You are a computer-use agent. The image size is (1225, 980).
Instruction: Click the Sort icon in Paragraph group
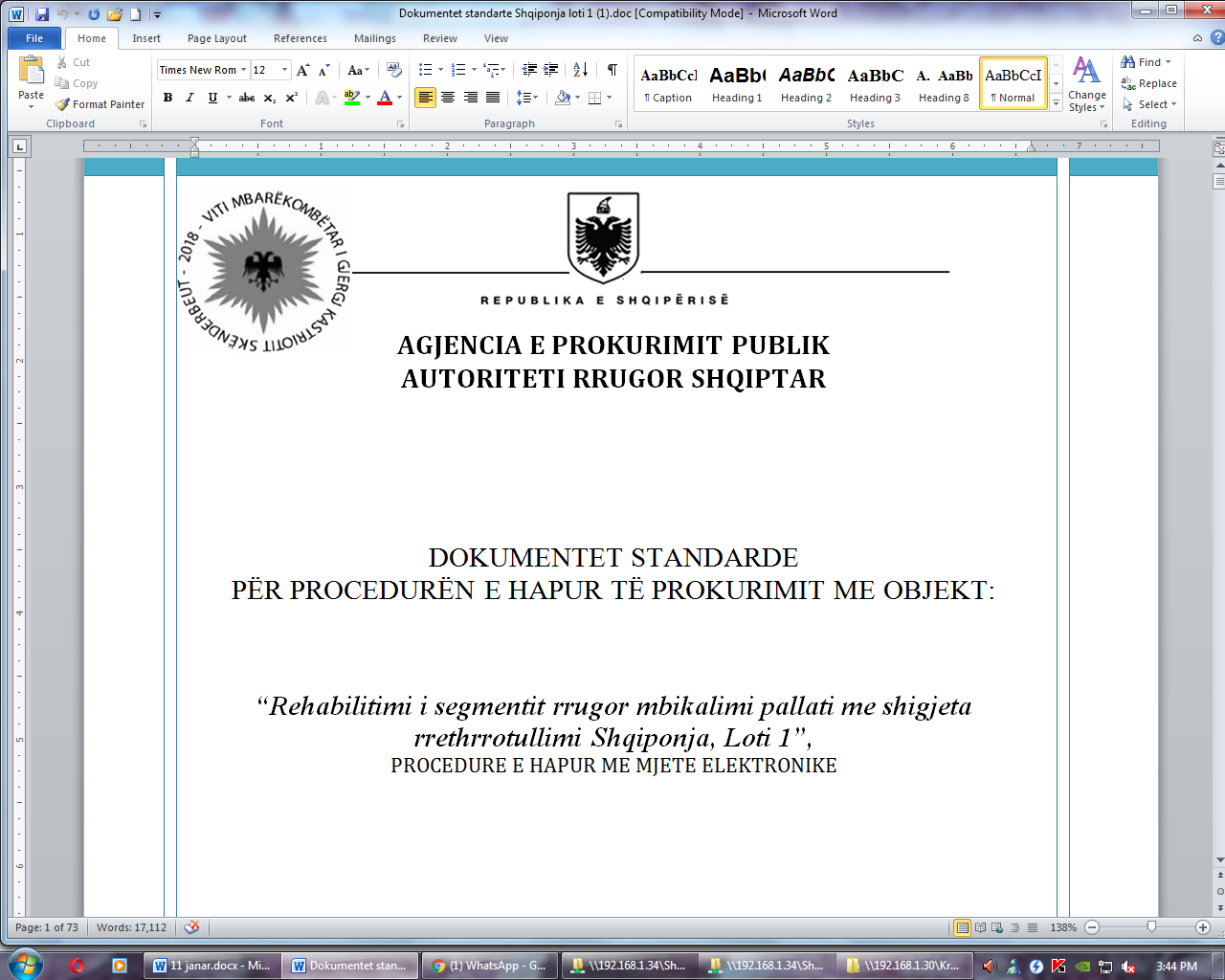(x=580, y=70)
